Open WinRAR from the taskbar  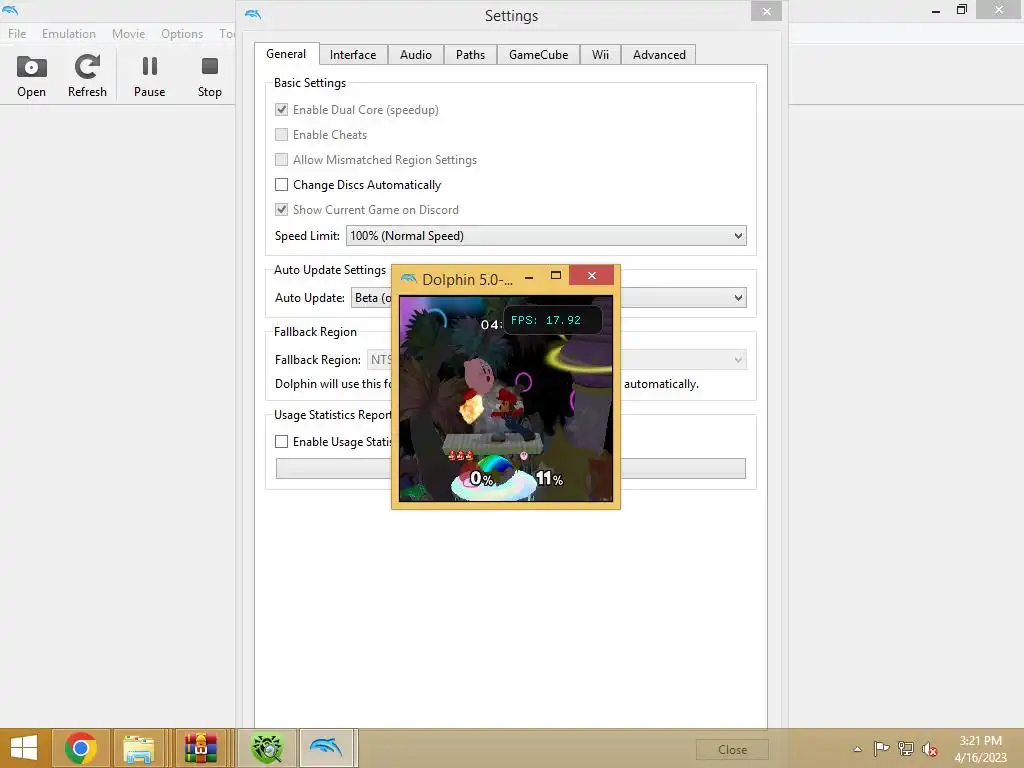[x=200, y=748]
